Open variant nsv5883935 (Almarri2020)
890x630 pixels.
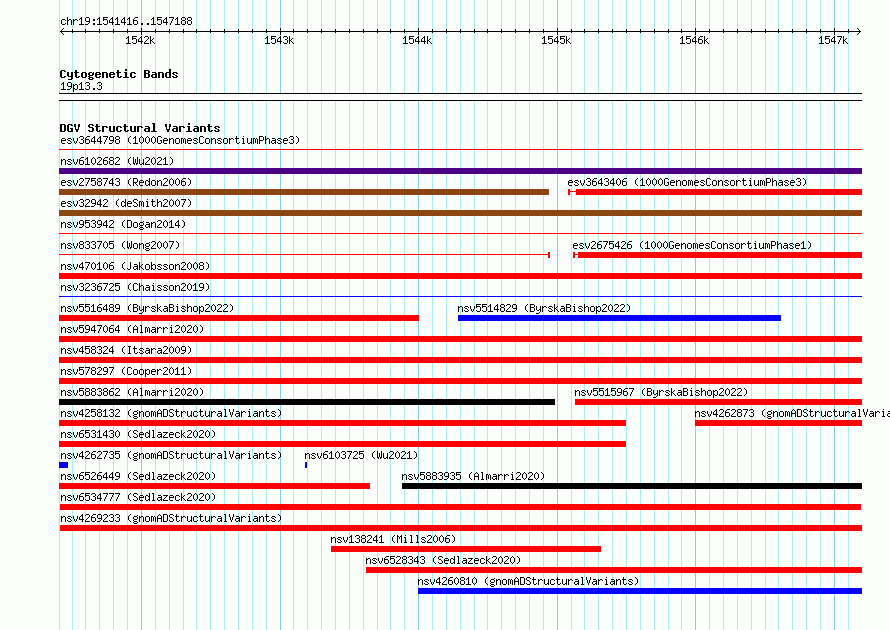(473, 476)
